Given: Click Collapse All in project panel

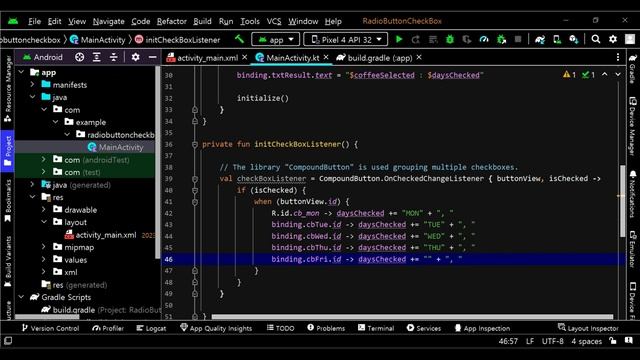Looking at the screenshot, I should tap(113, 57).
